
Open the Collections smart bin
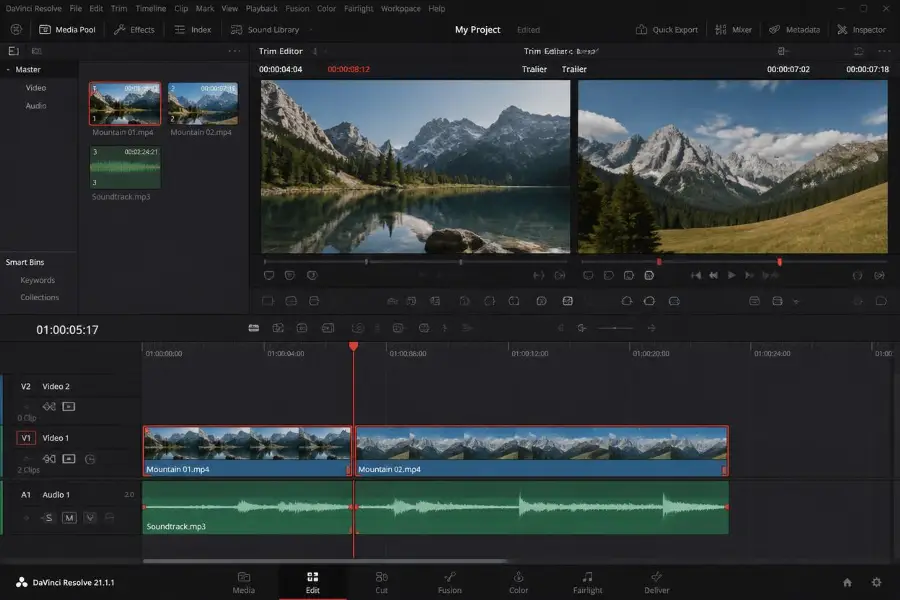[x=39, y=297]
